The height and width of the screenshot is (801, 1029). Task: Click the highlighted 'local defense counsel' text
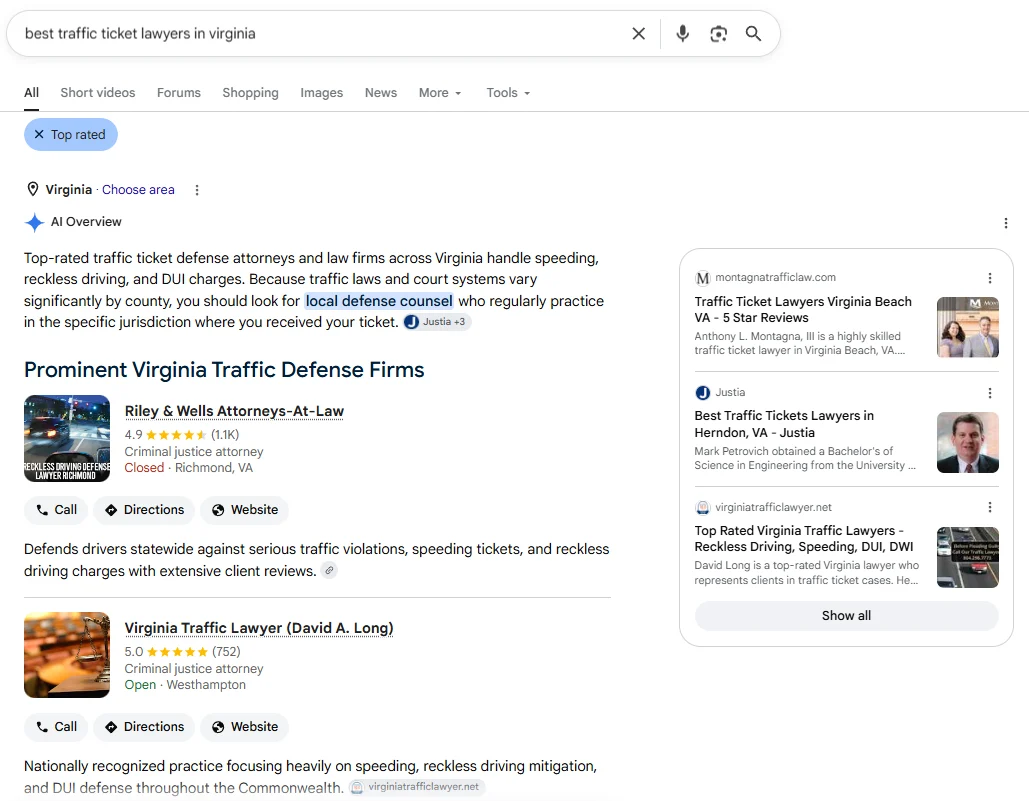tap(379, 301)
